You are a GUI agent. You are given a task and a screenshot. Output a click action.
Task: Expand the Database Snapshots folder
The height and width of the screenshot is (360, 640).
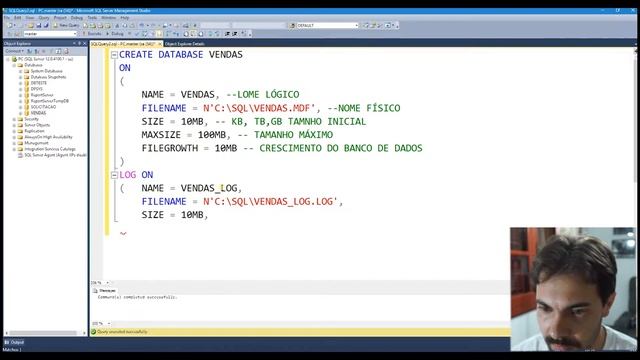[20, 77]
